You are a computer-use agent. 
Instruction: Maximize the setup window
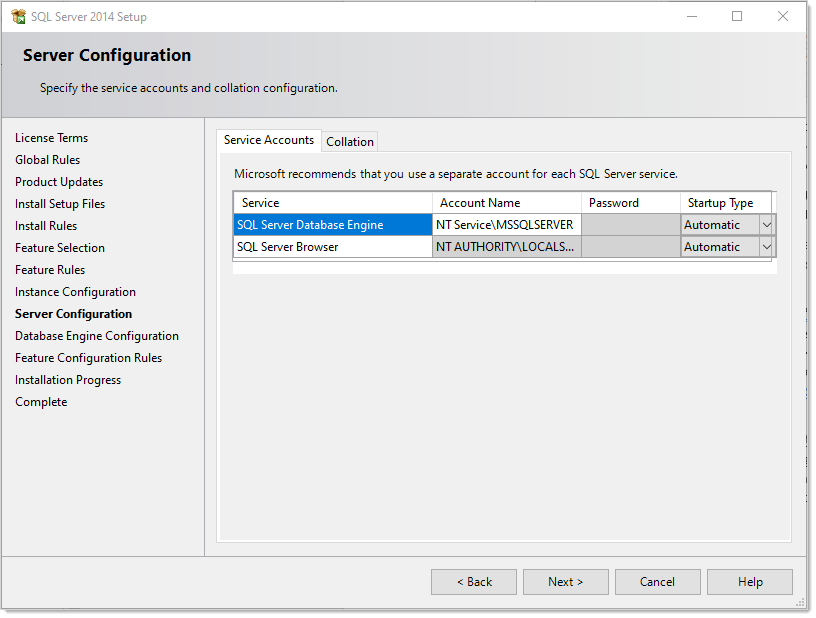click(x=737, y=16)
